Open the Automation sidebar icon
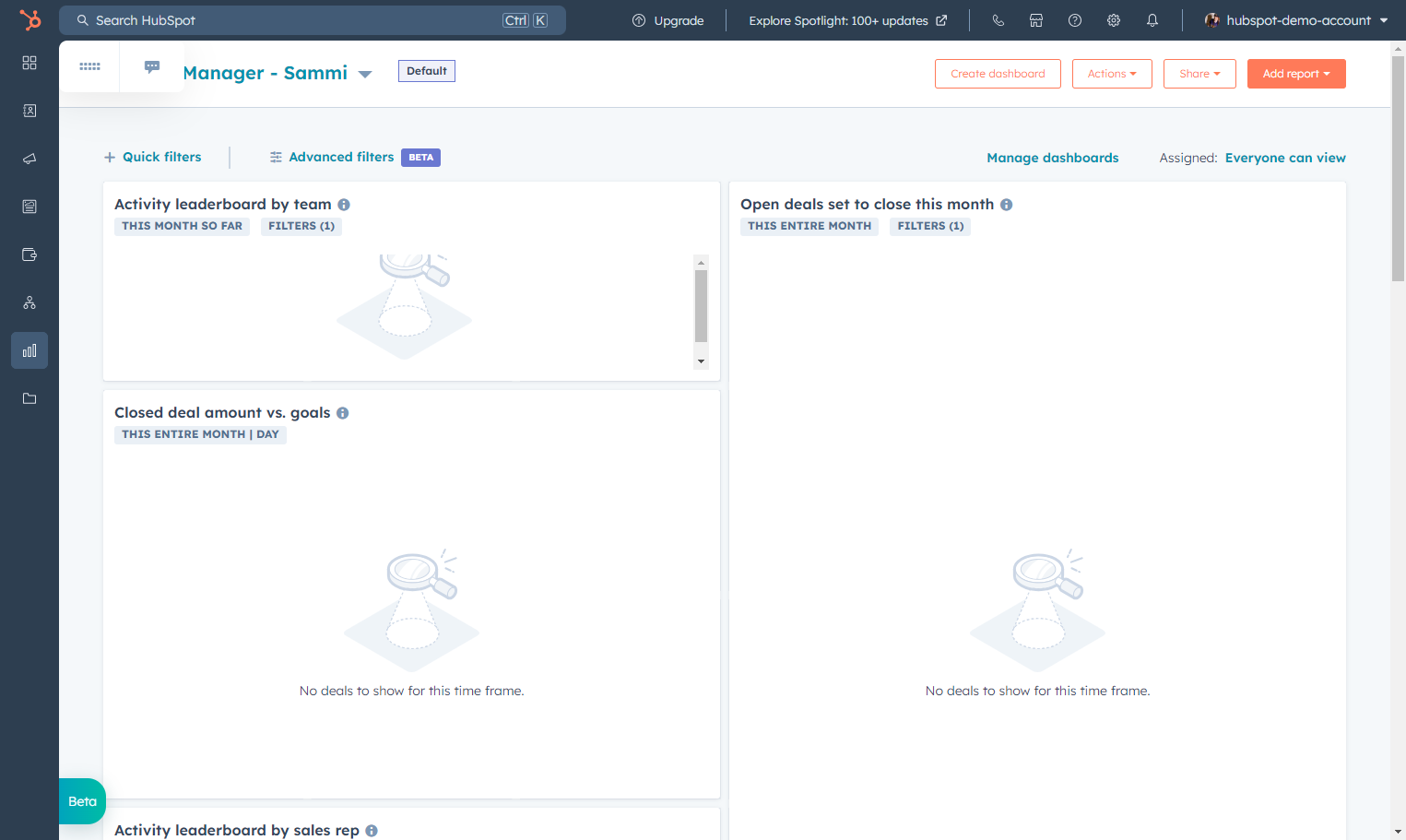This screenshot has height=840, width=1406. coord(30,302)
